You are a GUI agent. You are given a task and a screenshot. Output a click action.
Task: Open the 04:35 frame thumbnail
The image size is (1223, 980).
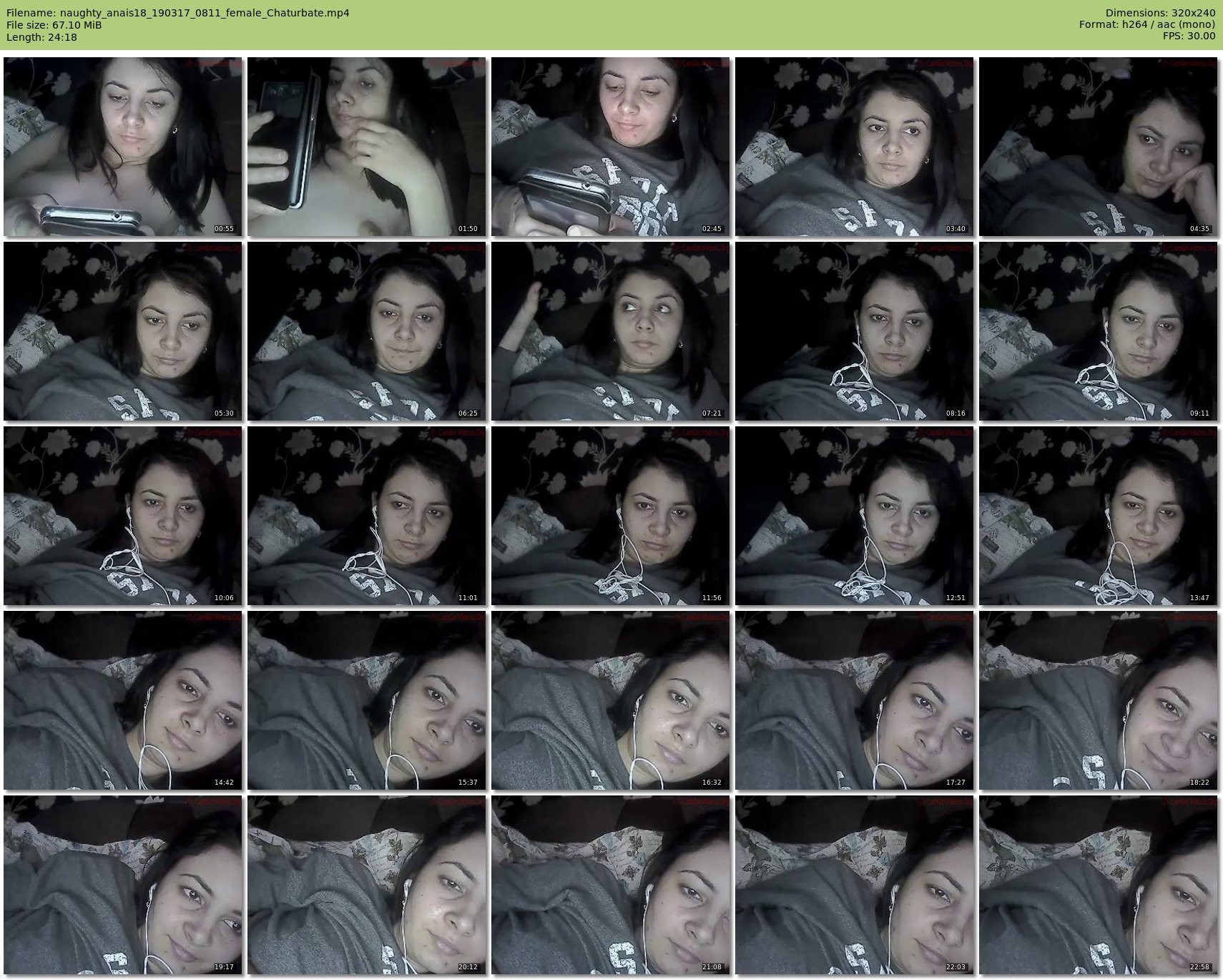1099,147
